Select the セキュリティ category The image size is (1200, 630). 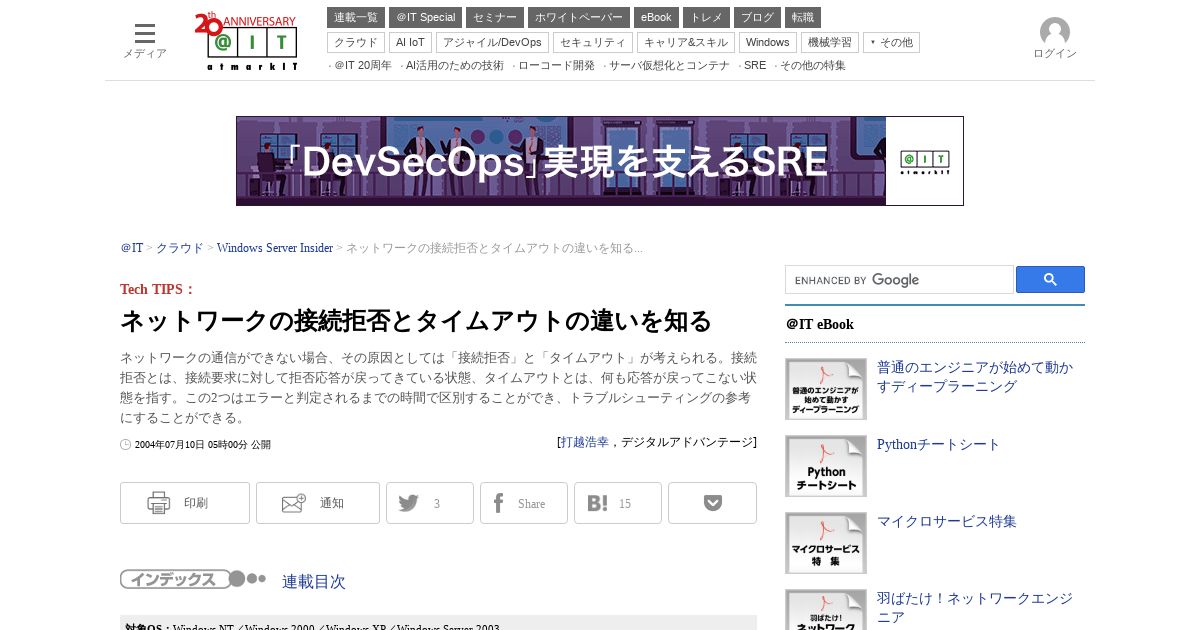593,43
